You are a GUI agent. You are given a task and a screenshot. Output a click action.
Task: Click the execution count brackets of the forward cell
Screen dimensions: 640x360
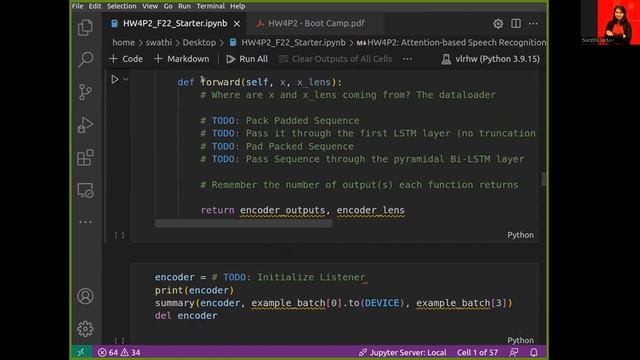(119, 235)
